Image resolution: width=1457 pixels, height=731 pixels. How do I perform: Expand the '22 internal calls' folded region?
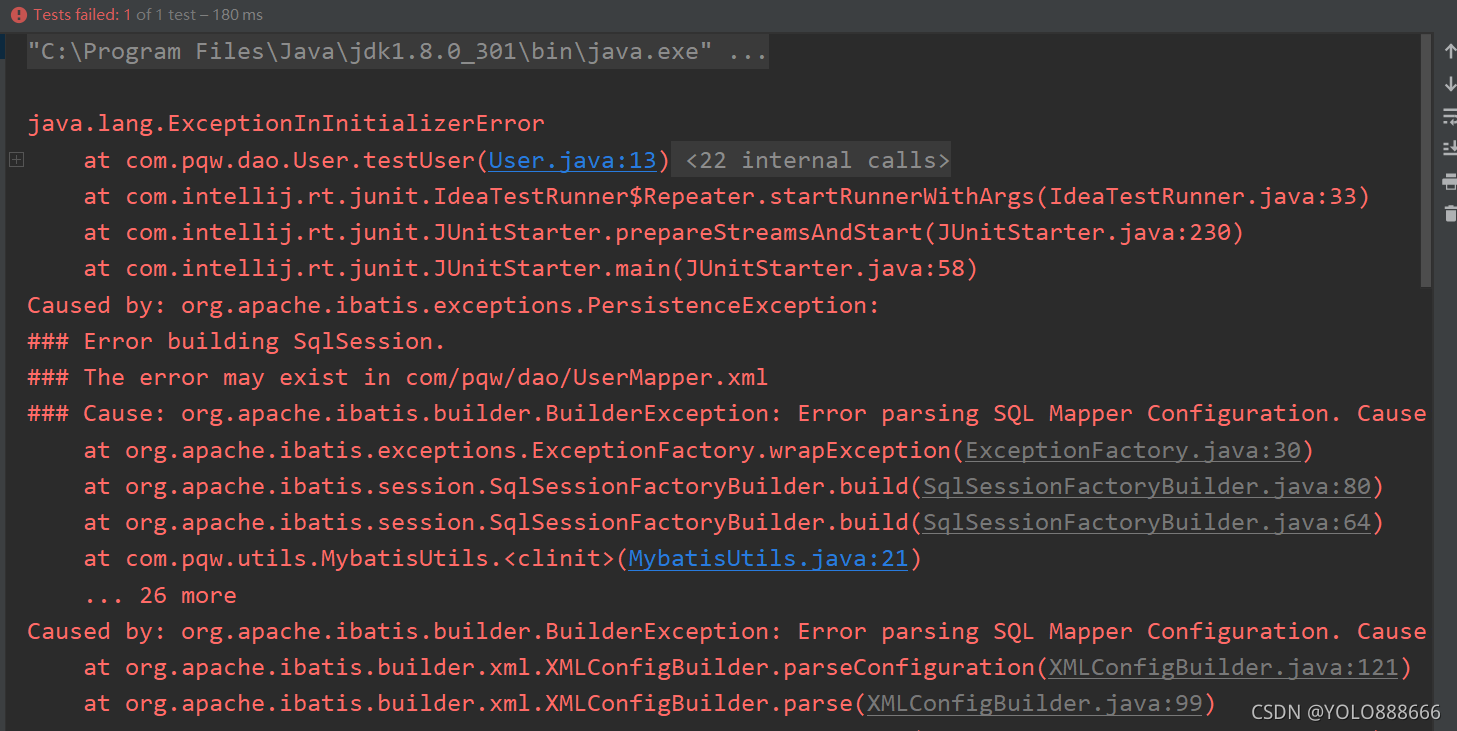[818, 160]
